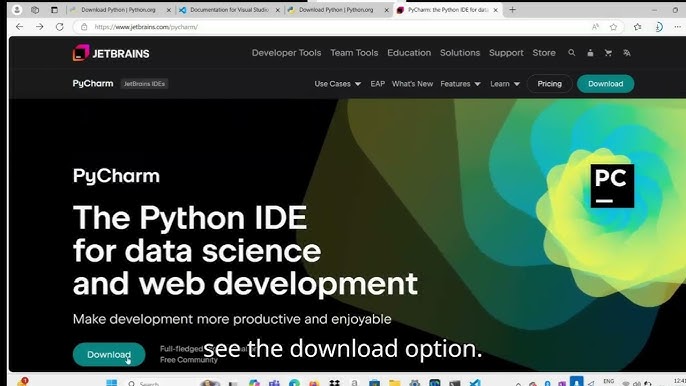Image resolution: width=686 pixels, height=386 pixels.
Task: Select the PyCharm Python IDE tab
Action: (x=447, y=10)
